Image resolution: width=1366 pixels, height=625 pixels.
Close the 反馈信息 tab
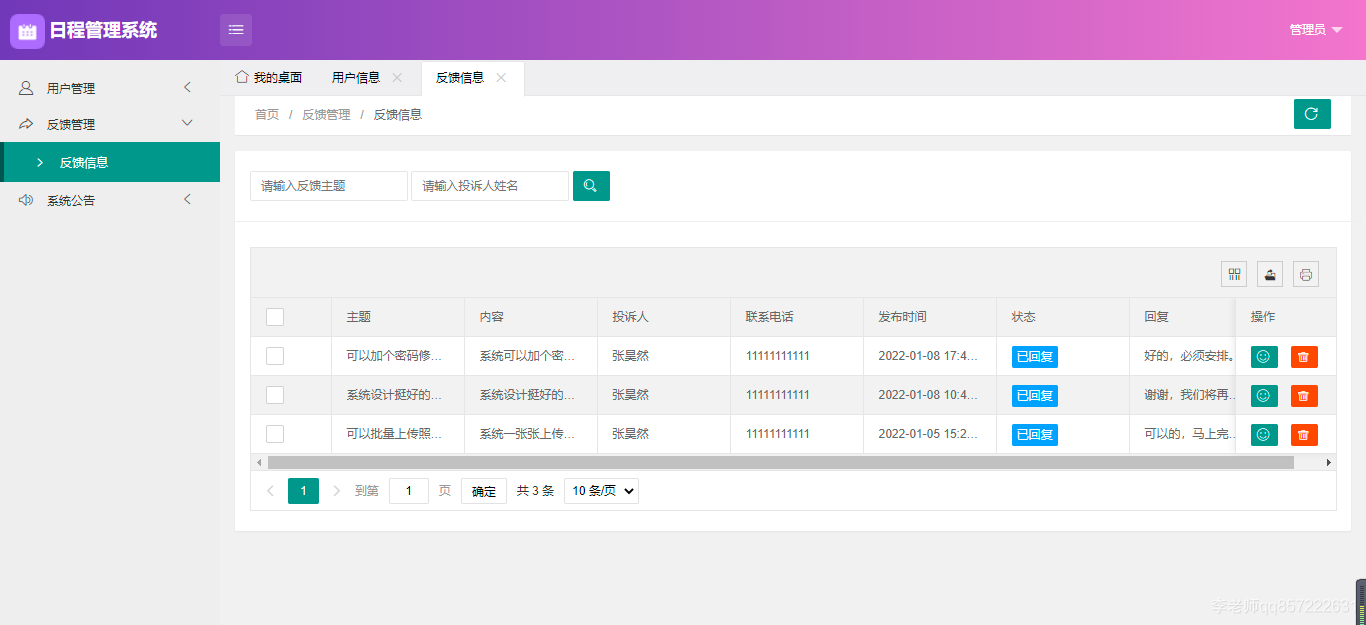tap(501, 78)
